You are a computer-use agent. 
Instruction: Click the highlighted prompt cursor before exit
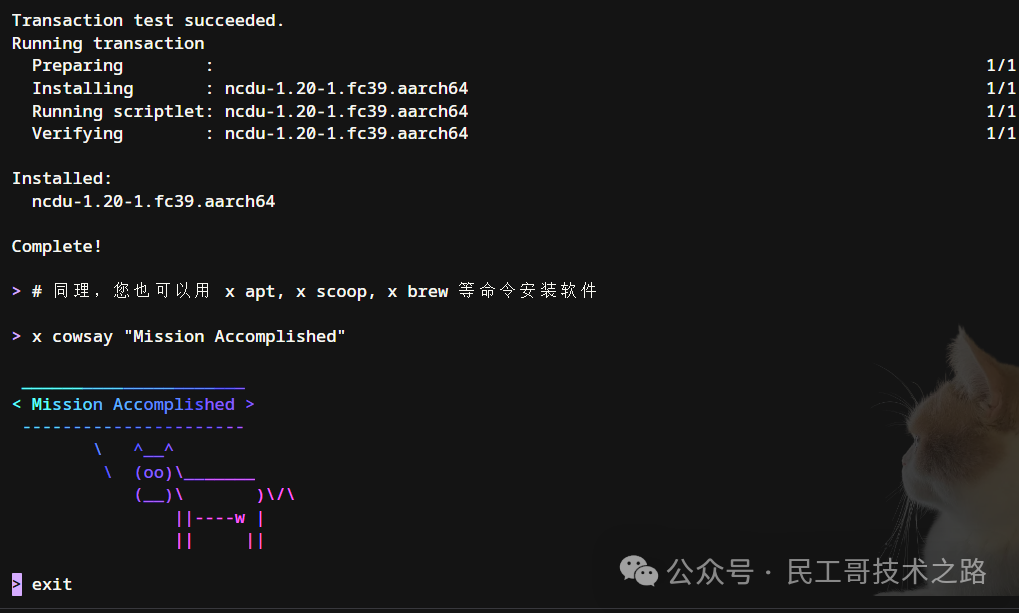(x=16, y=584)
